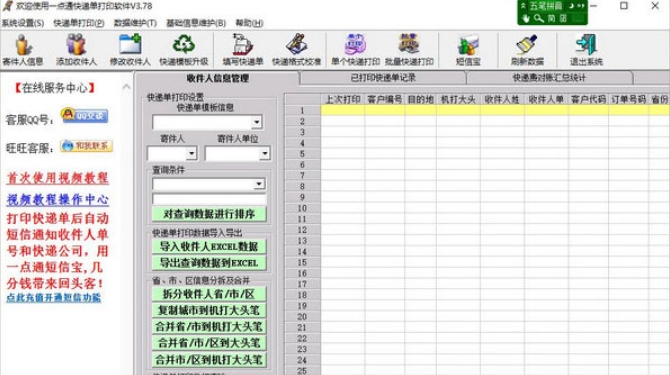
Task: Open 短信宝 toolbar icon
Action: pos(468,50)
